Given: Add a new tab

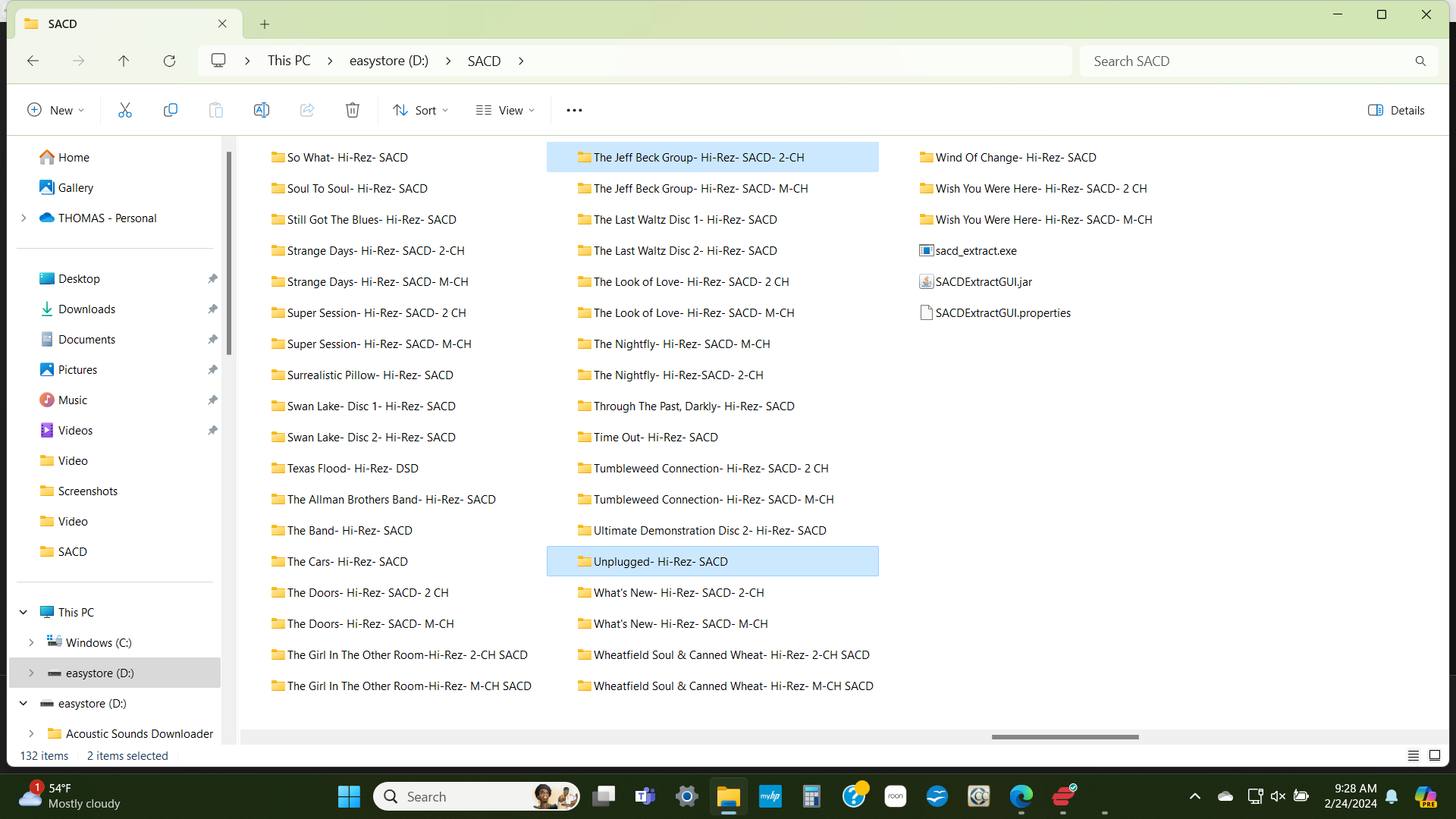Looking at the screenshot, I should [x=265, y=24].
